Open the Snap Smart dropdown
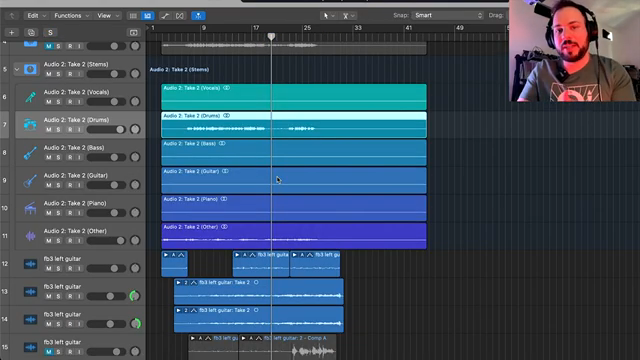This screenshot has height=360, width=640. pyautogui.click(x=447, y=16)
